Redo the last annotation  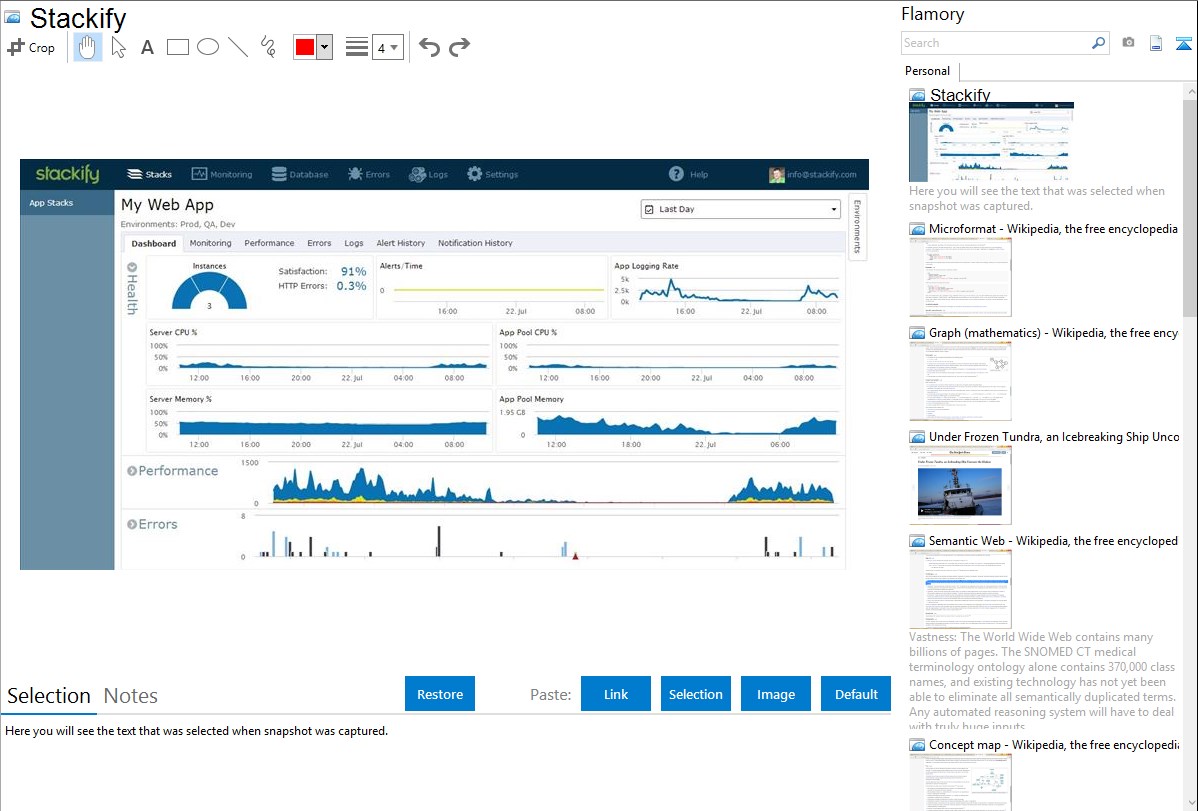point(459,47)
